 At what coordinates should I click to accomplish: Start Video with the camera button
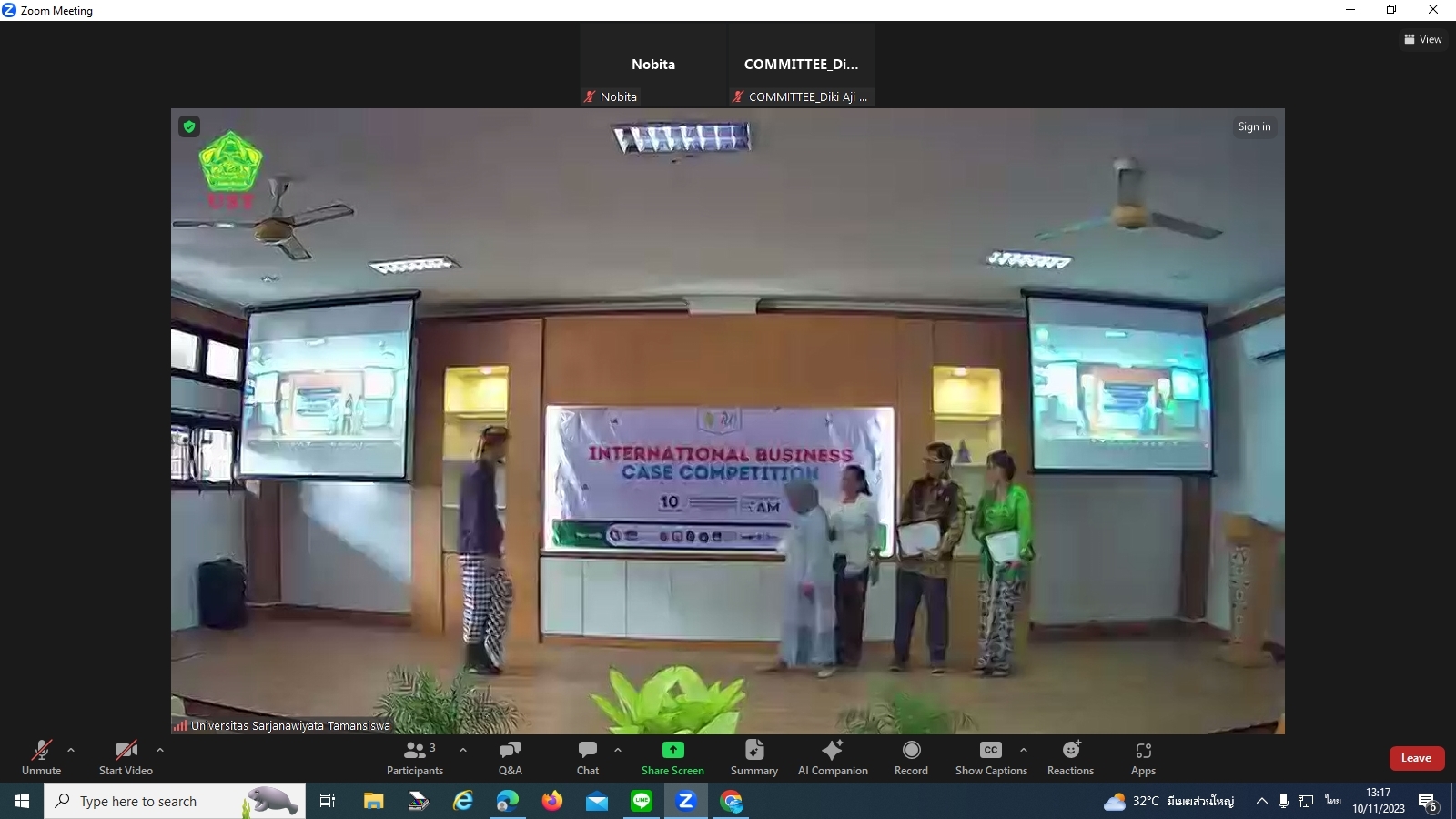click(x=126, y=757)
